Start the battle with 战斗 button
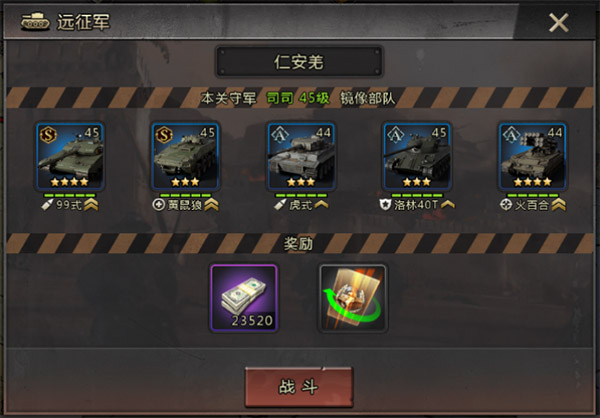 click(299, 387)
